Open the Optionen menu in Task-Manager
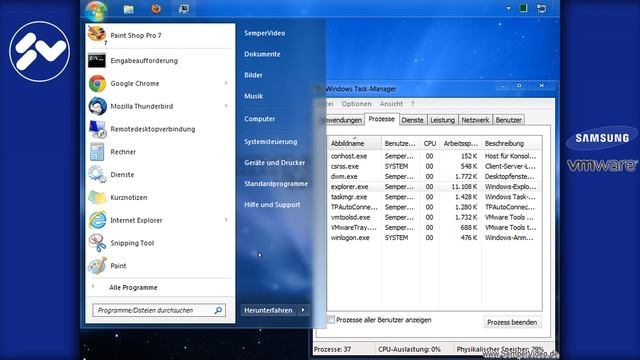The height and width of the screenshot is (360, 640). click(356, 104)
